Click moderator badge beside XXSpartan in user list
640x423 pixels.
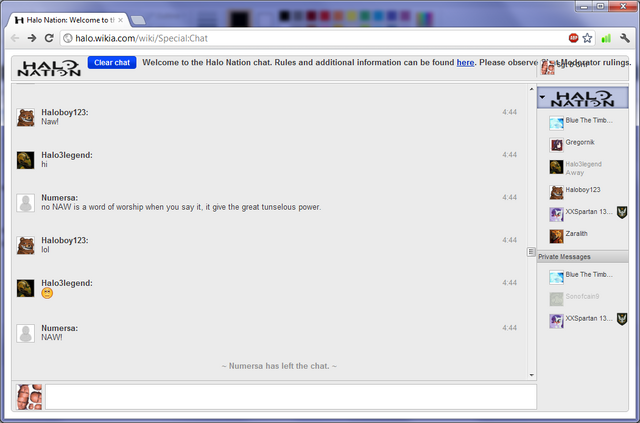click(x=622, y=212)
